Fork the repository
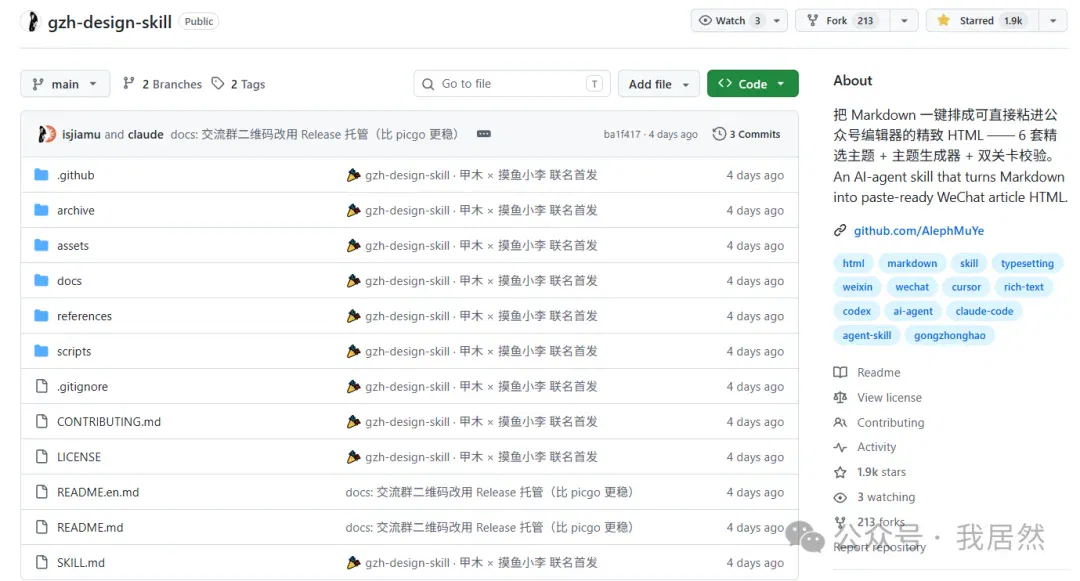 click(x=843, y=21)
